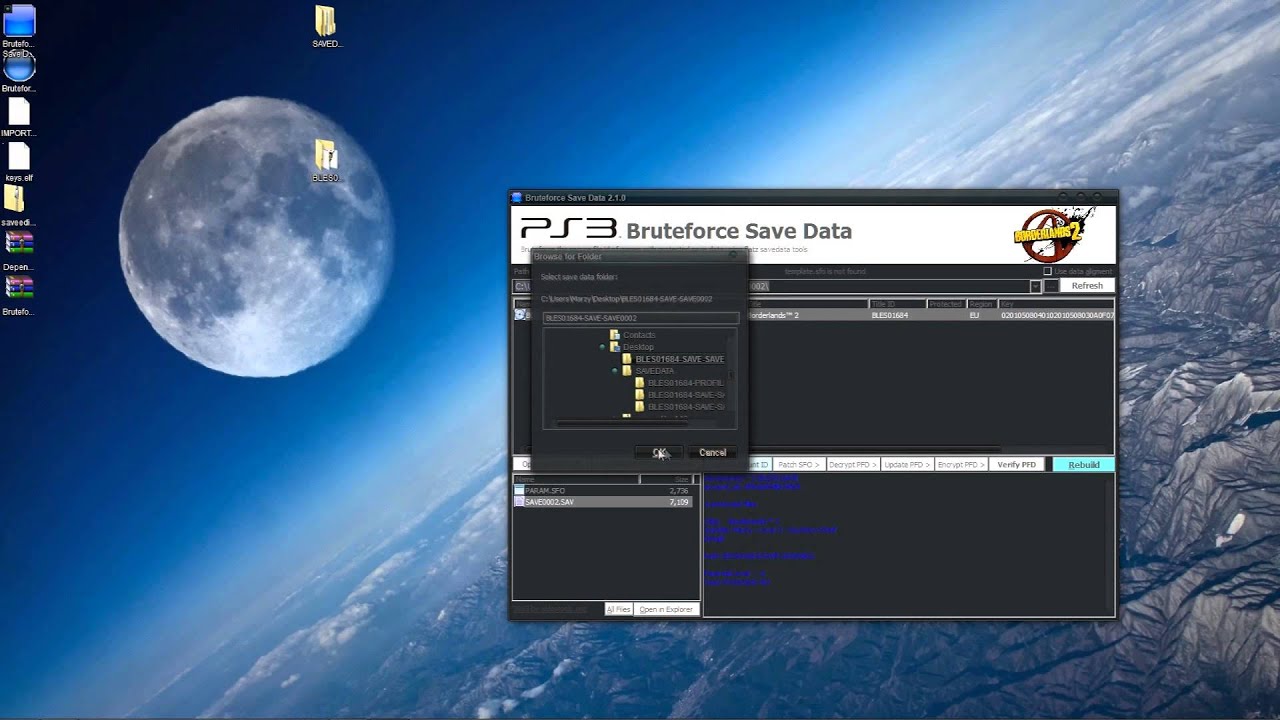Screen dimensions: 1280x720
Task: Click the Title ID column header
Action: coord(897,304)
